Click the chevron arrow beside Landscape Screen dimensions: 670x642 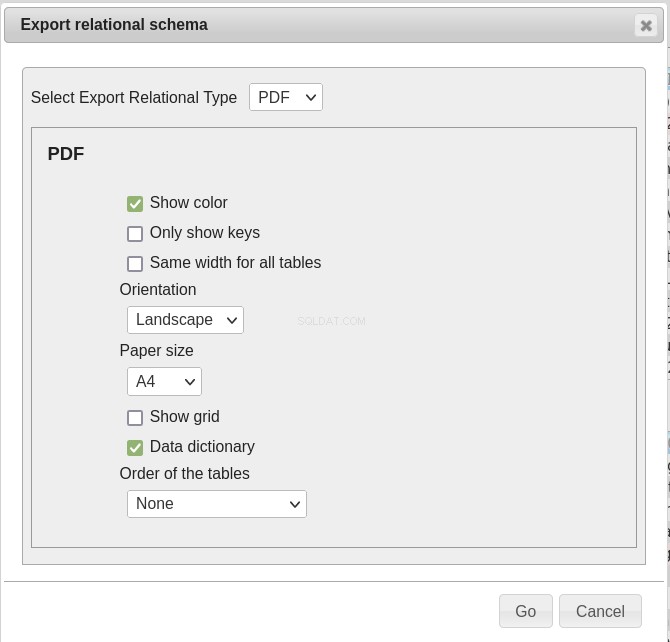[232, 320]
